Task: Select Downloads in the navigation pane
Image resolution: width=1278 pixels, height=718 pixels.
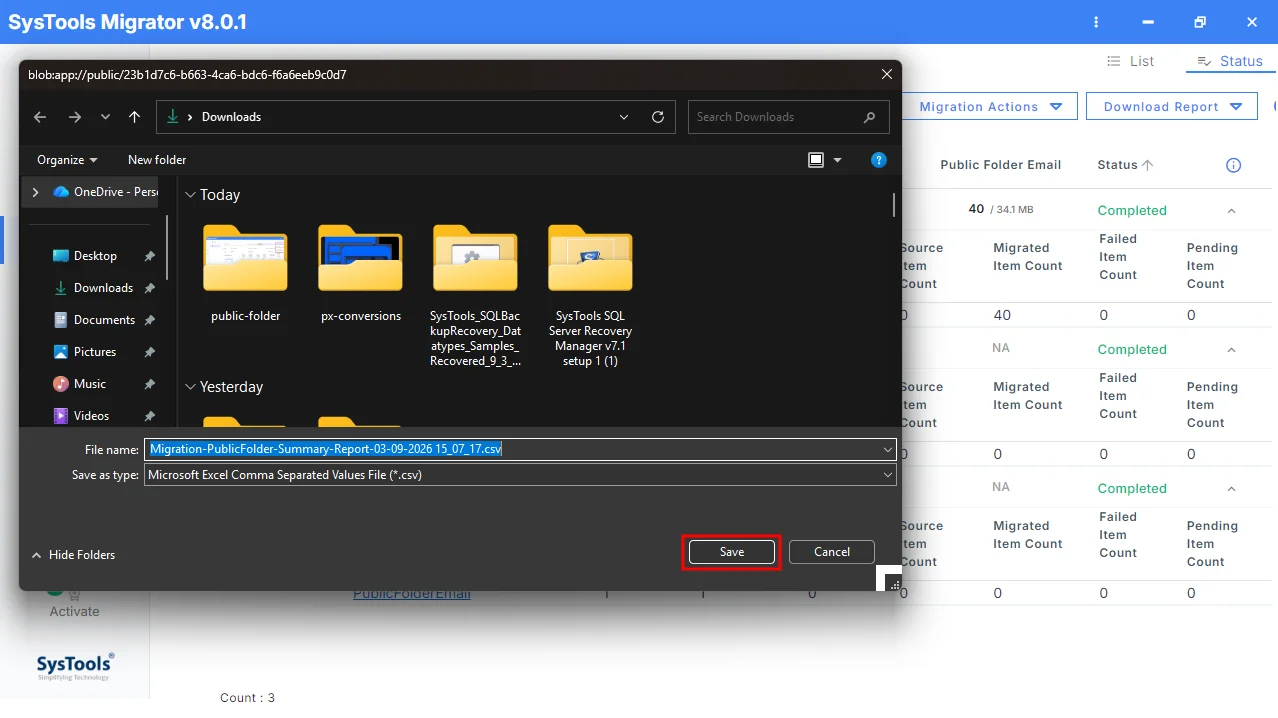Action: [x=103, y=288]
